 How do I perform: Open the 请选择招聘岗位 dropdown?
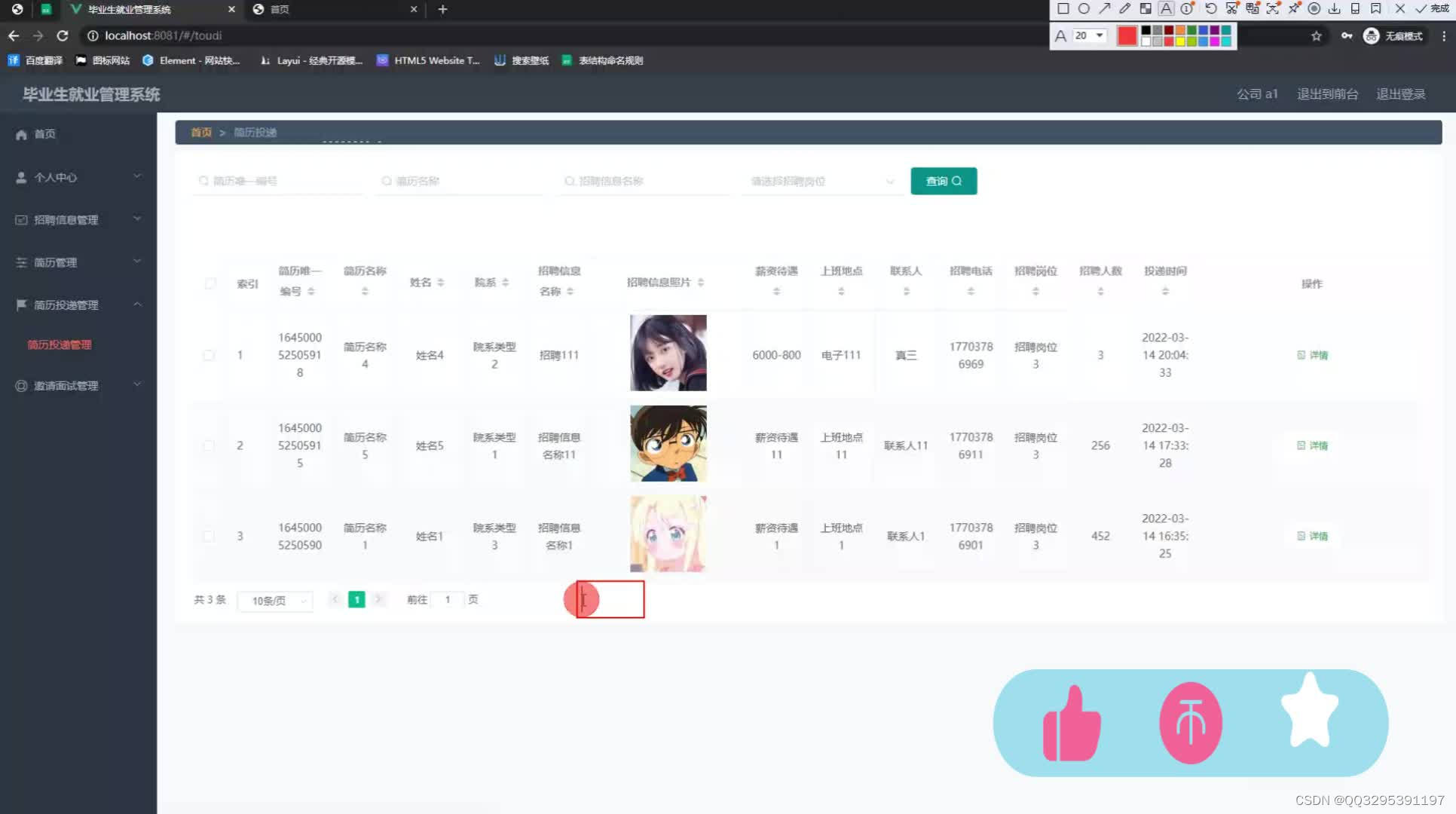coord(821,181)
